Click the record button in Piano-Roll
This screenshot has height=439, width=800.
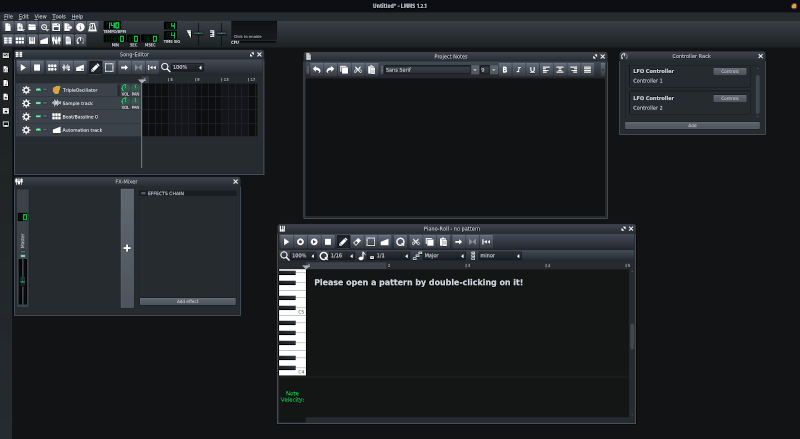click(x=300, y=241)
